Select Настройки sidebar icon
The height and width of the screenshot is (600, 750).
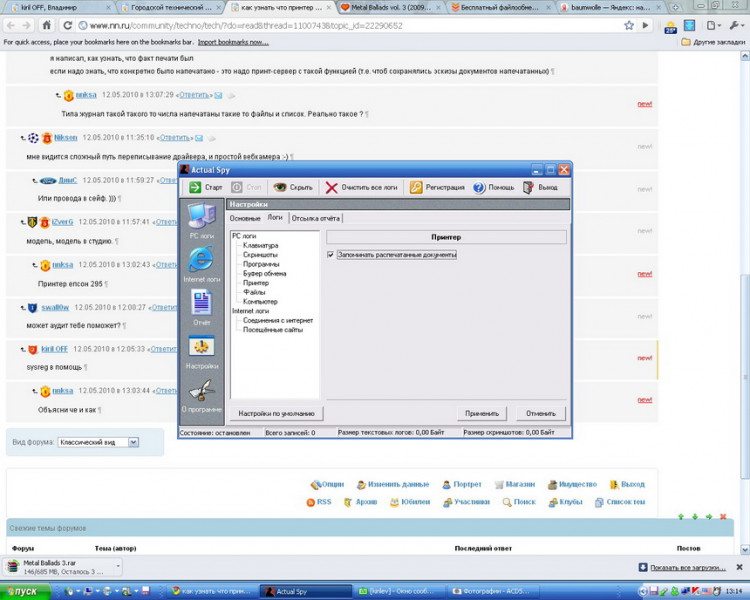pos(201,352)
